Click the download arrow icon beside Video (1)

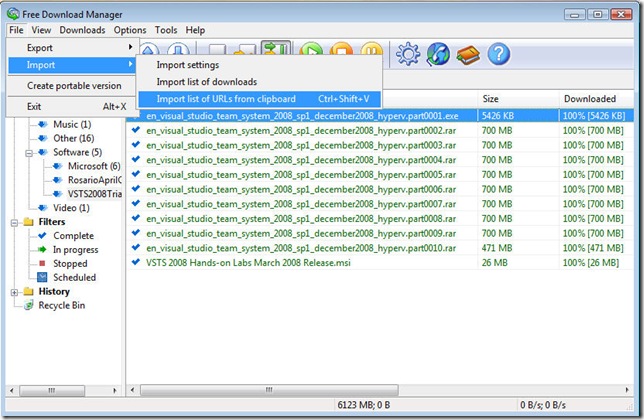tap(42, 208)
